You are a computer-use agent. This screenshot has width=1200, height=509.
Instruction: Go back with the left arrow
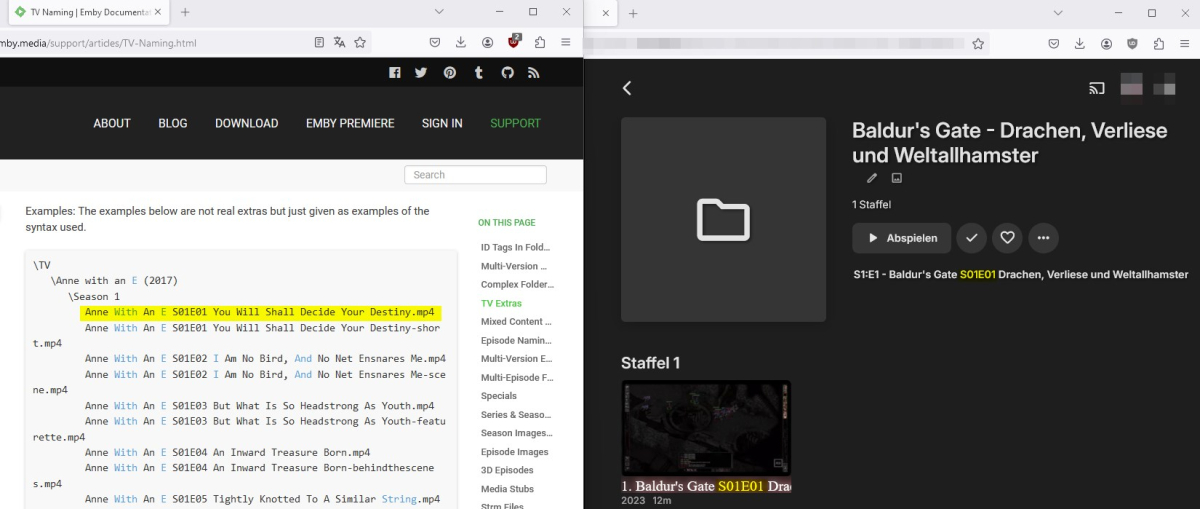[x=627, y=88]
